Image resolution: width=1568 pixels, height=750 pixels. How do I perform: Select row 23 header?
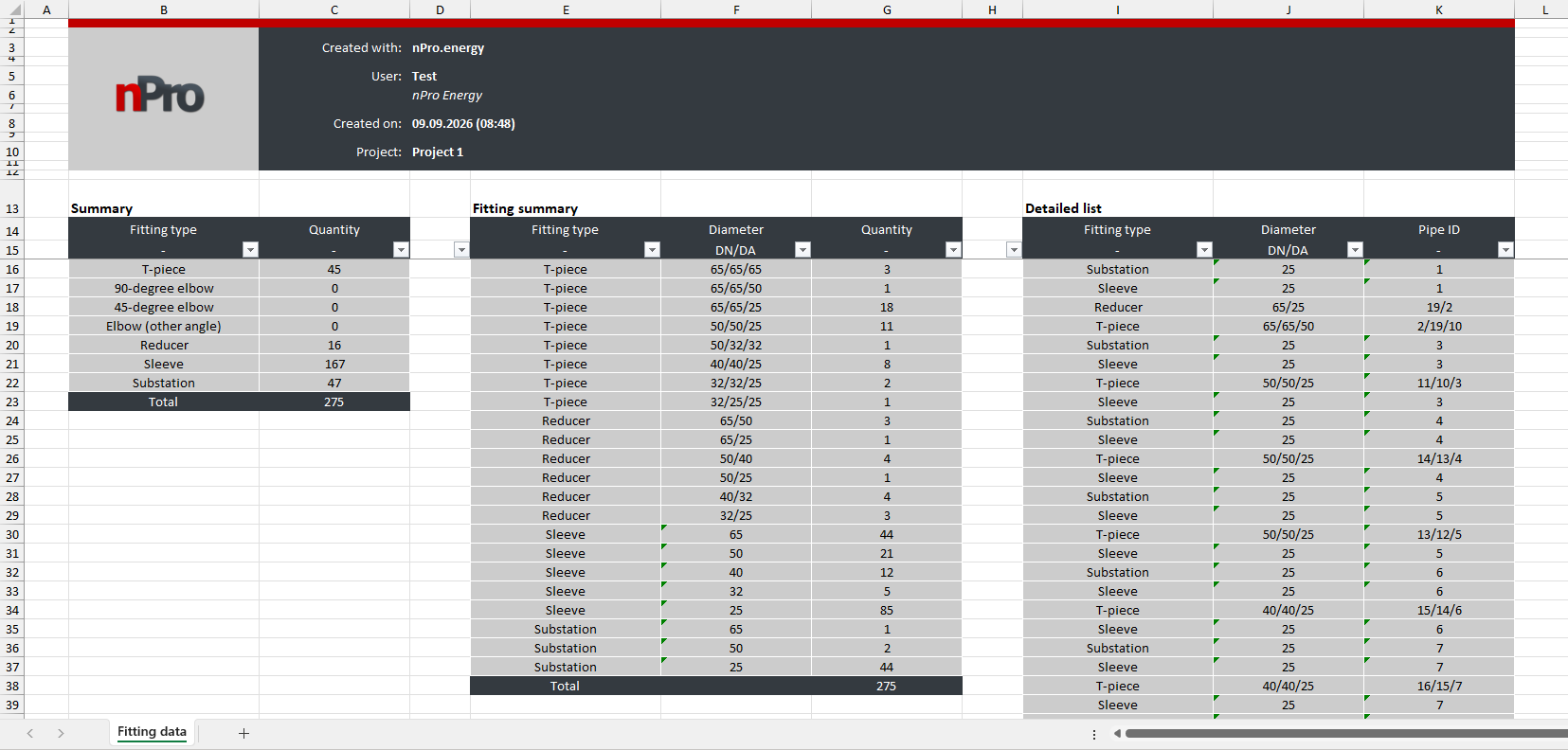pyautogui.click(x=12, y=402)
